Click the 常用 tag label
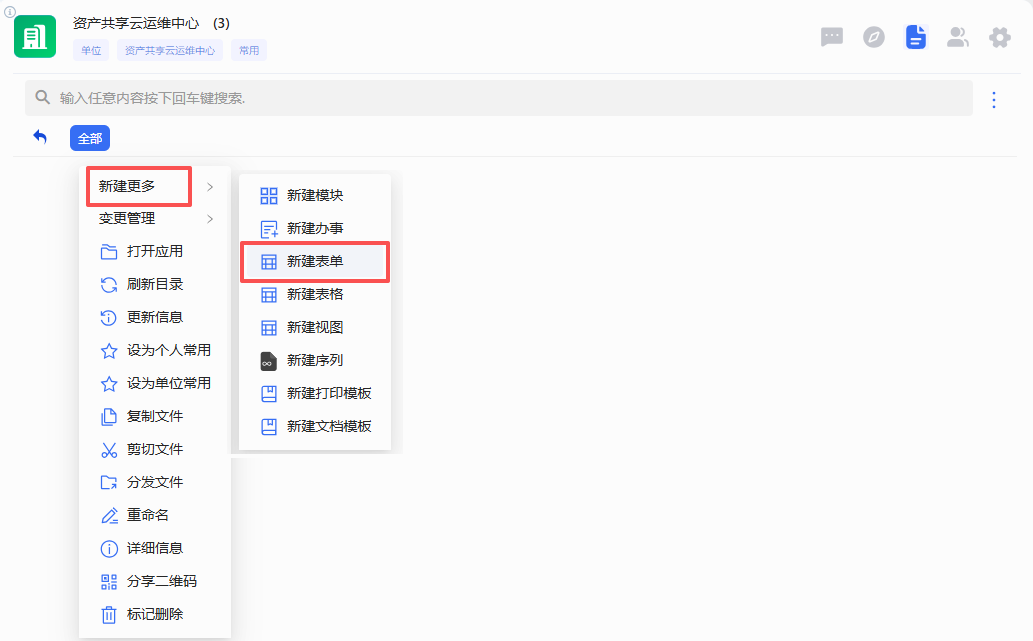The height and width of the screenshot is (641, 1033). 249,50
